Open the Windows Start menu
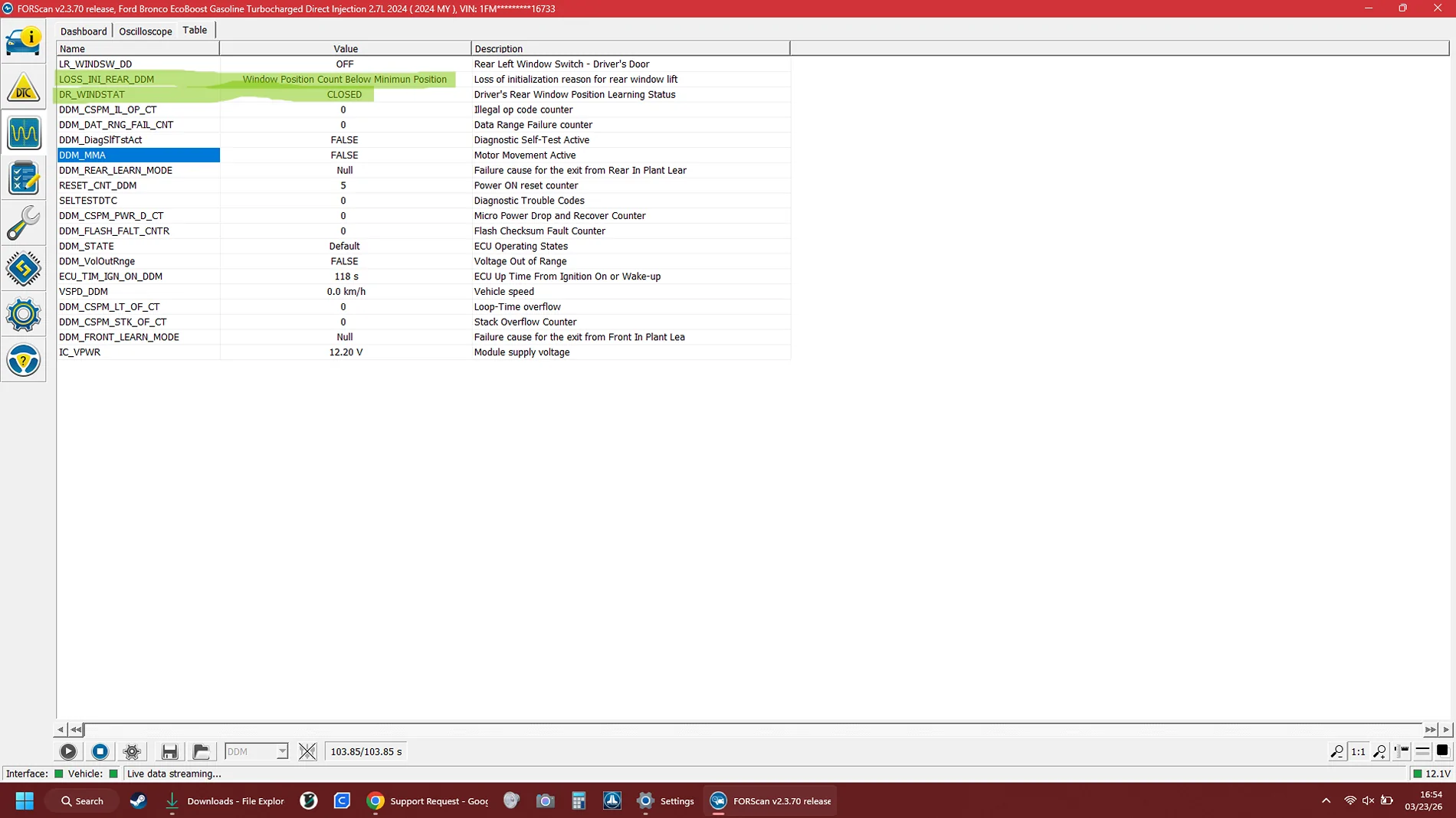This screenshot has width=1456, height=818. pos(25,801)
